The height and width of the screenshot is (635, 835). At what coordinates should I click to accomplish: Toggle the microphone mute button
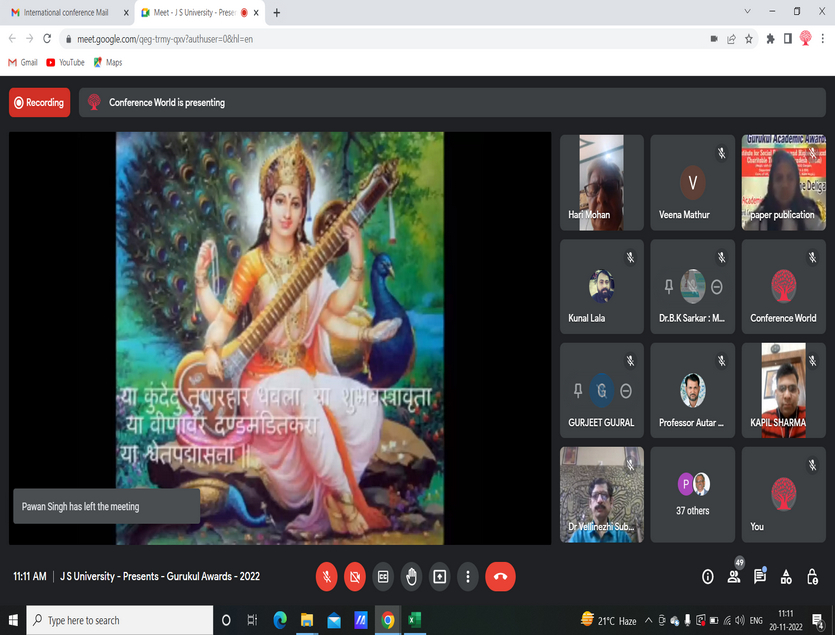[326, 576]
